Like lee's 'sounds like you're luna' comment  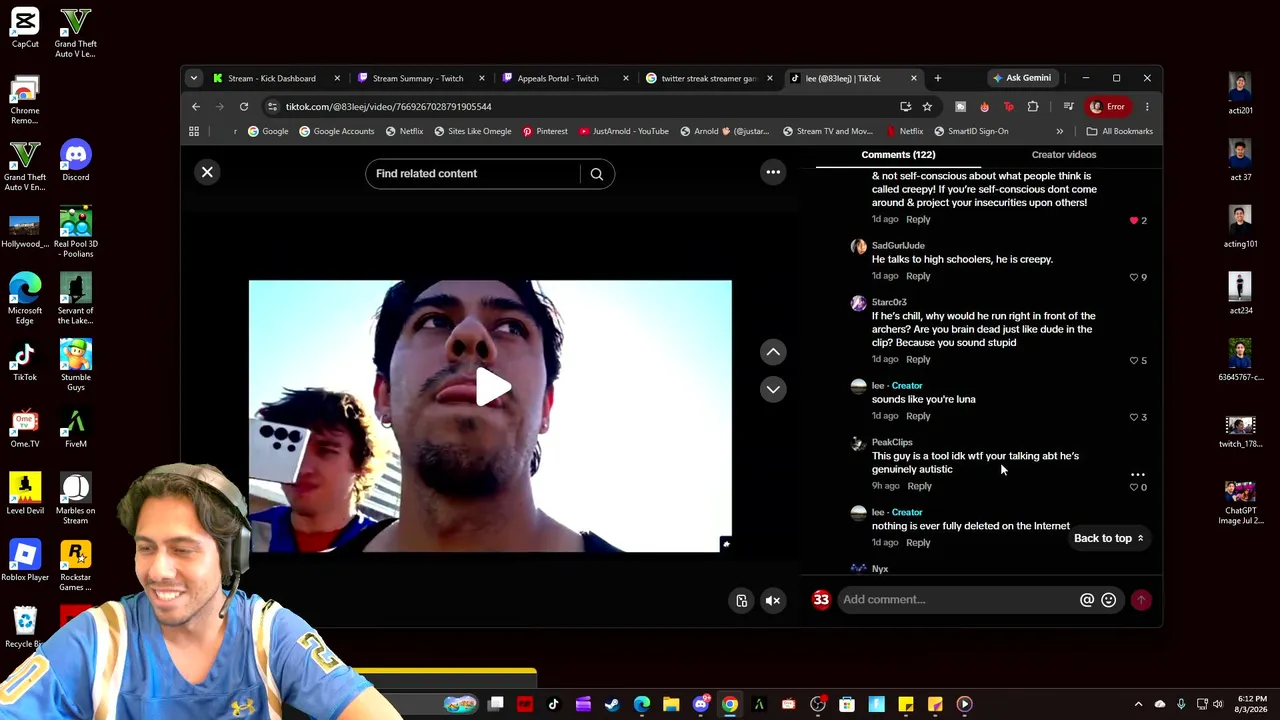(1134, 417)
